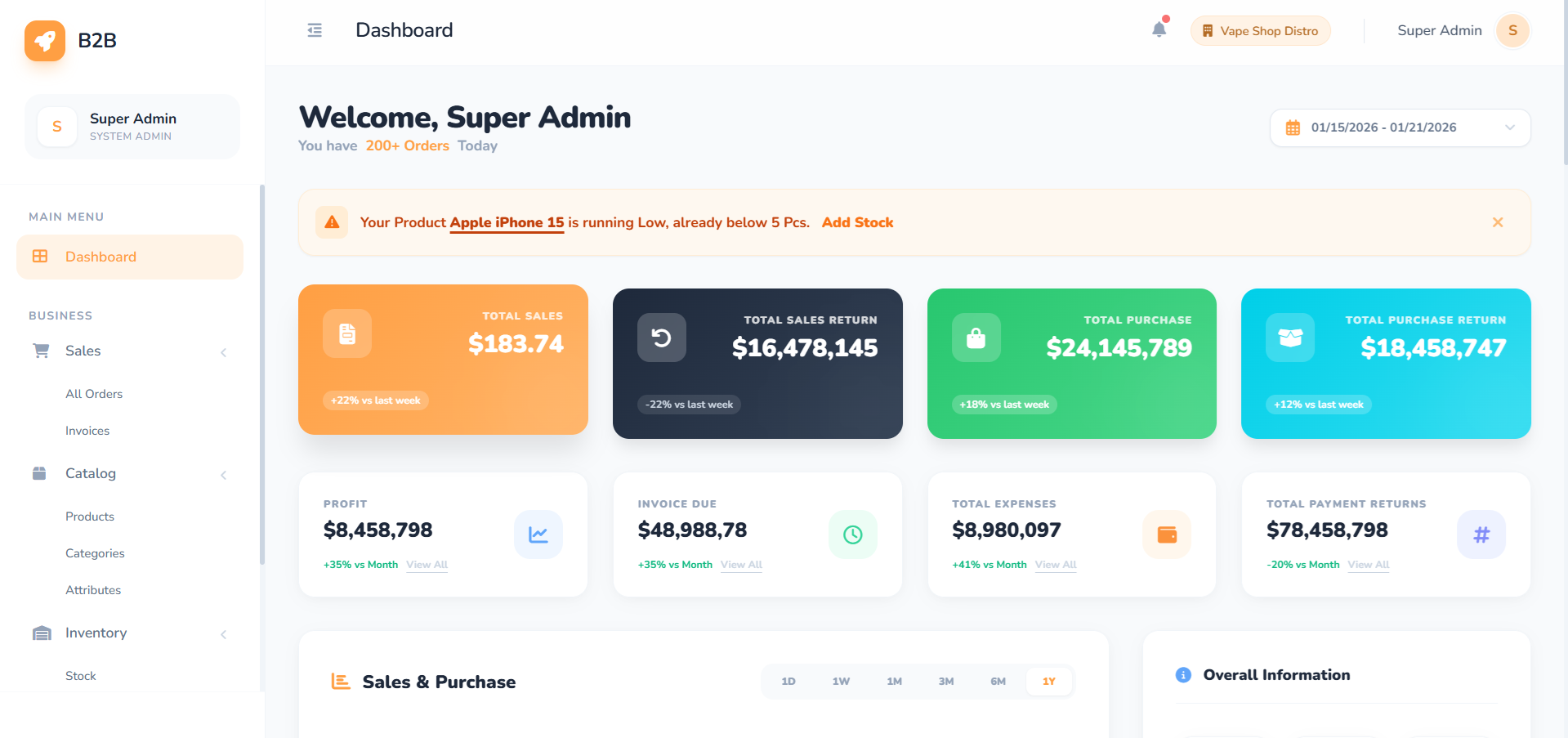Click the Total Payment Returns hash icon
The height and width of the screenshot is (738, 1568).
point(1481,534)
